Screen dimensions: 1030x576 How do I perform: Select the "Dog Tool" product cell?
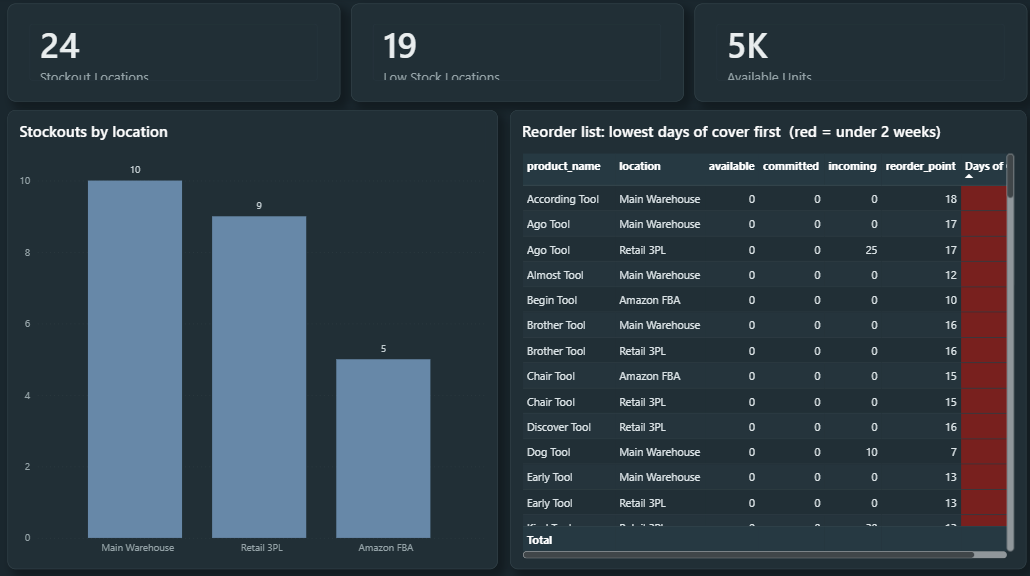549,452
